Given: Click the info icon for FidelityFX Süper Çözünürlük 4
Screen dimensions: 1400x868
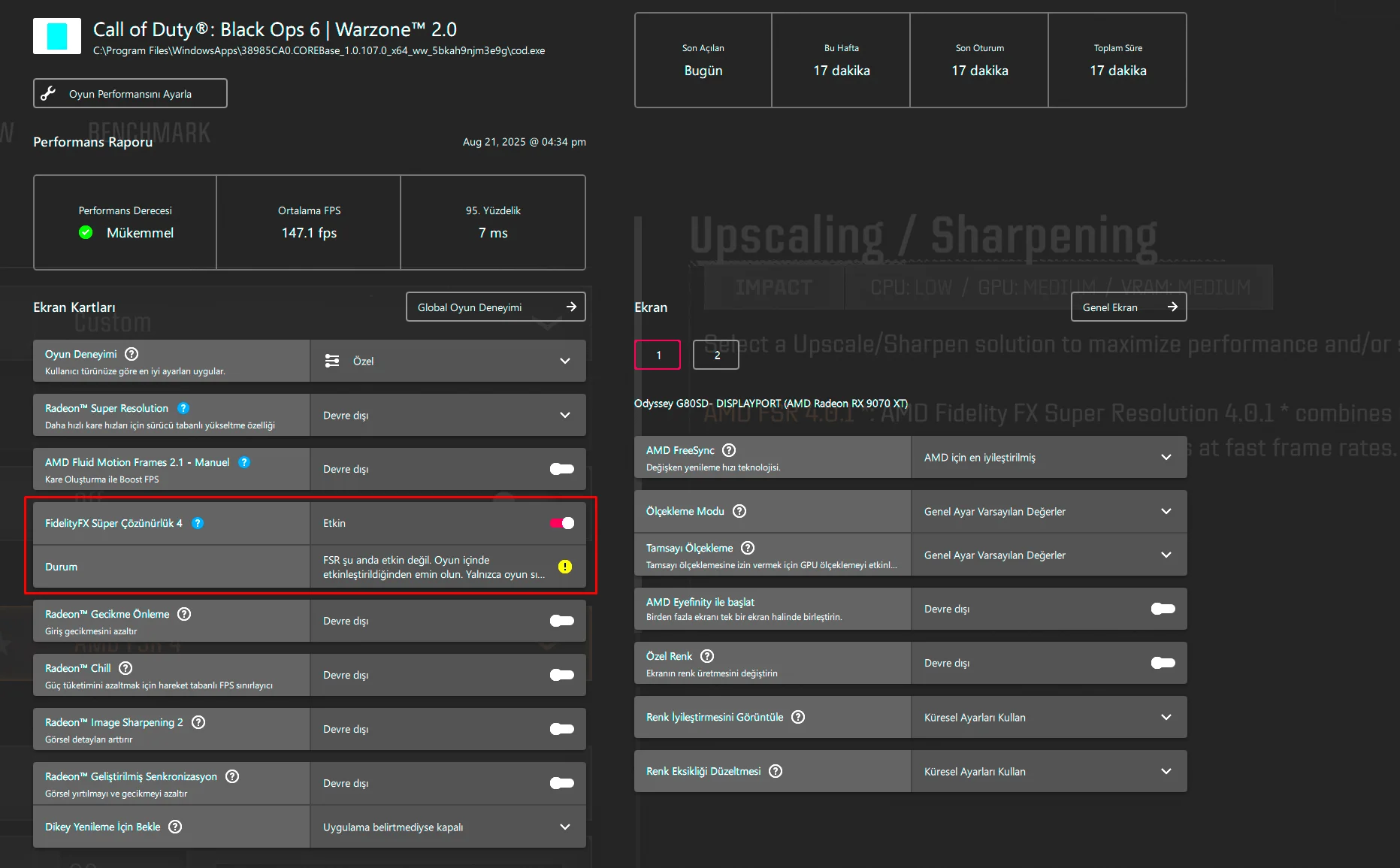Looking at the screenshot, I should coord(198,523).
